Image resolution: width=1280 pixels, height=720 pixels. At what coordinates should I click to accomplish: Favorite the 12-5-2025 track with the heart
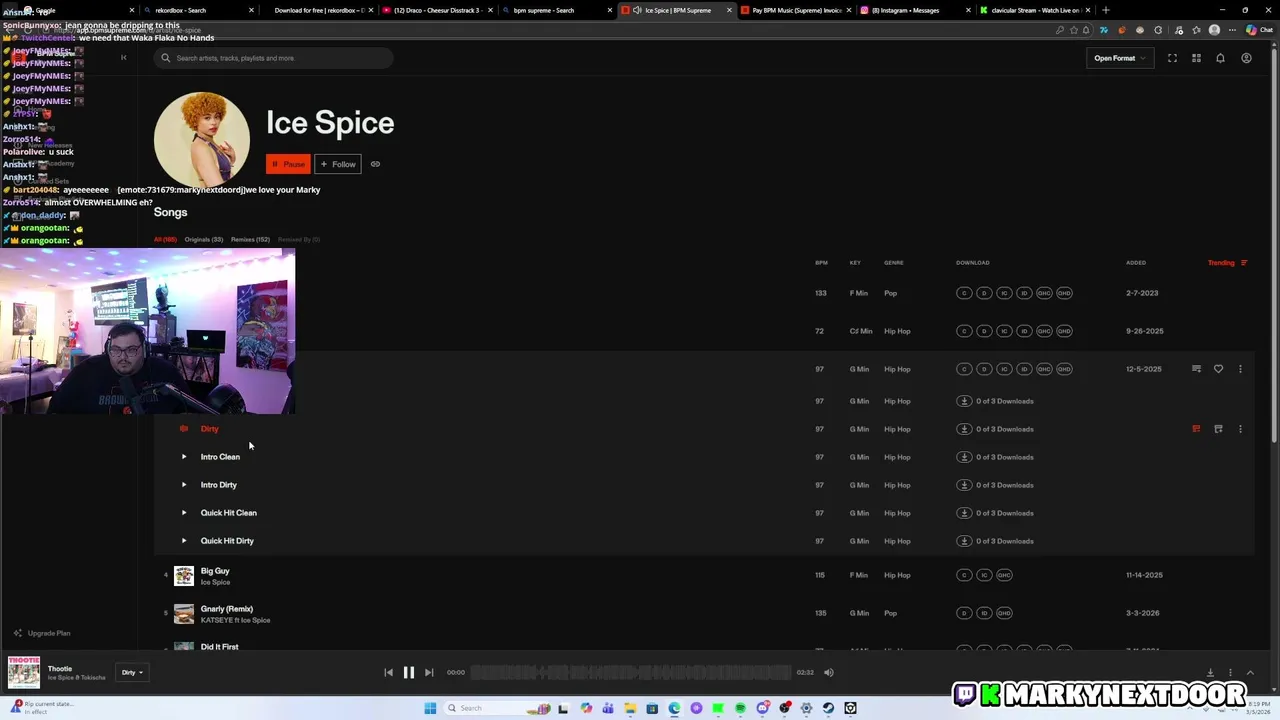pyautogui.click(x=1218, y=369)
